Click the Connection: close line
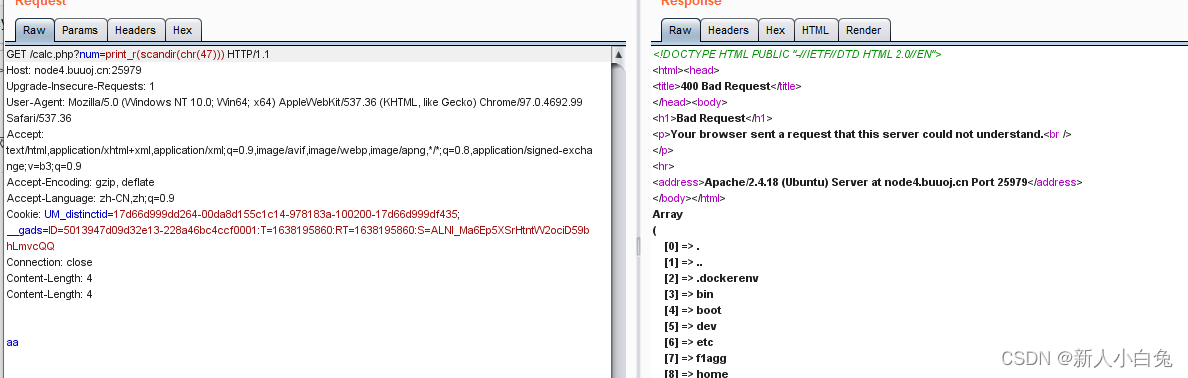Screen dimensions: 1188x378 [49, 262]
